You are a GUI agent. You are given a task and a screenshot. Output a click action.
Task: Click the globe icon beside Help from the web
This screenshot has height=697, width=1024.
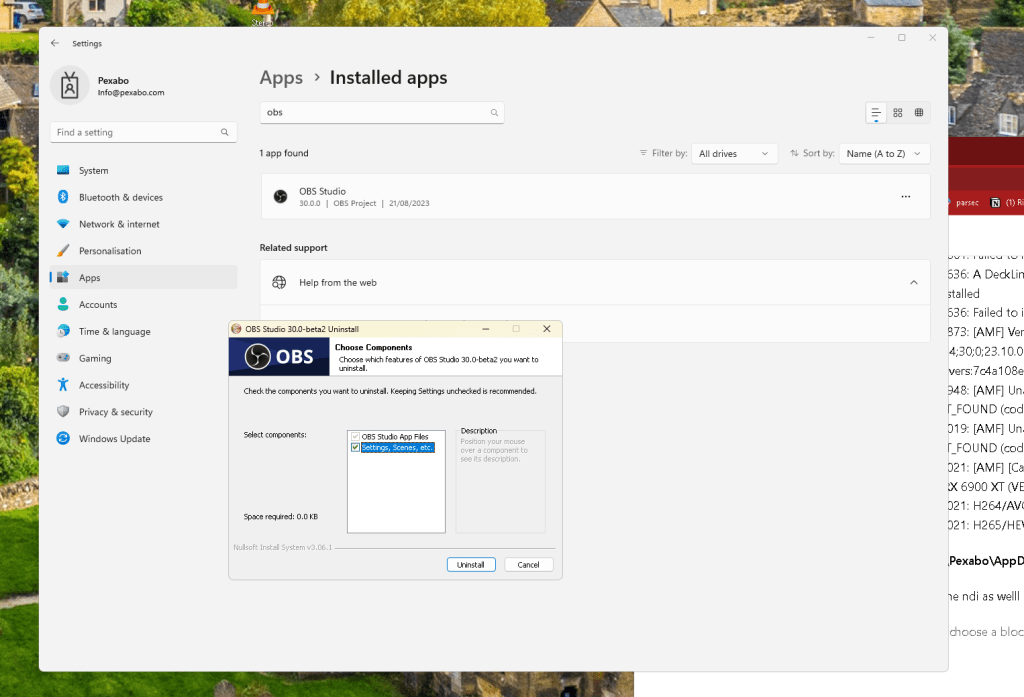tap(279, 282)
